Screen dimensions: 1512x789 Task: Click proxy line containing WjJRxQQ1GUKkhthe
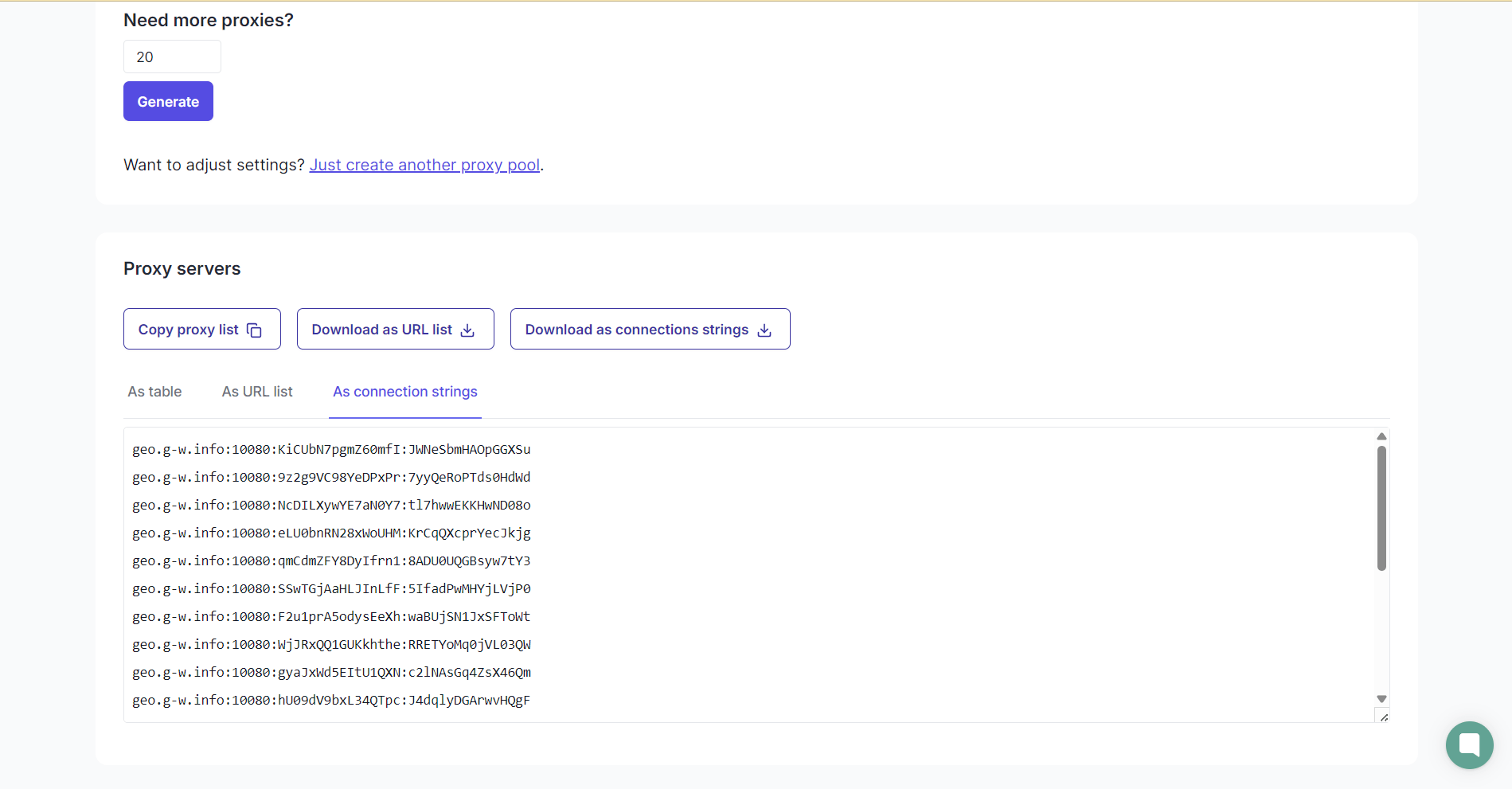[x=331, y=644]
